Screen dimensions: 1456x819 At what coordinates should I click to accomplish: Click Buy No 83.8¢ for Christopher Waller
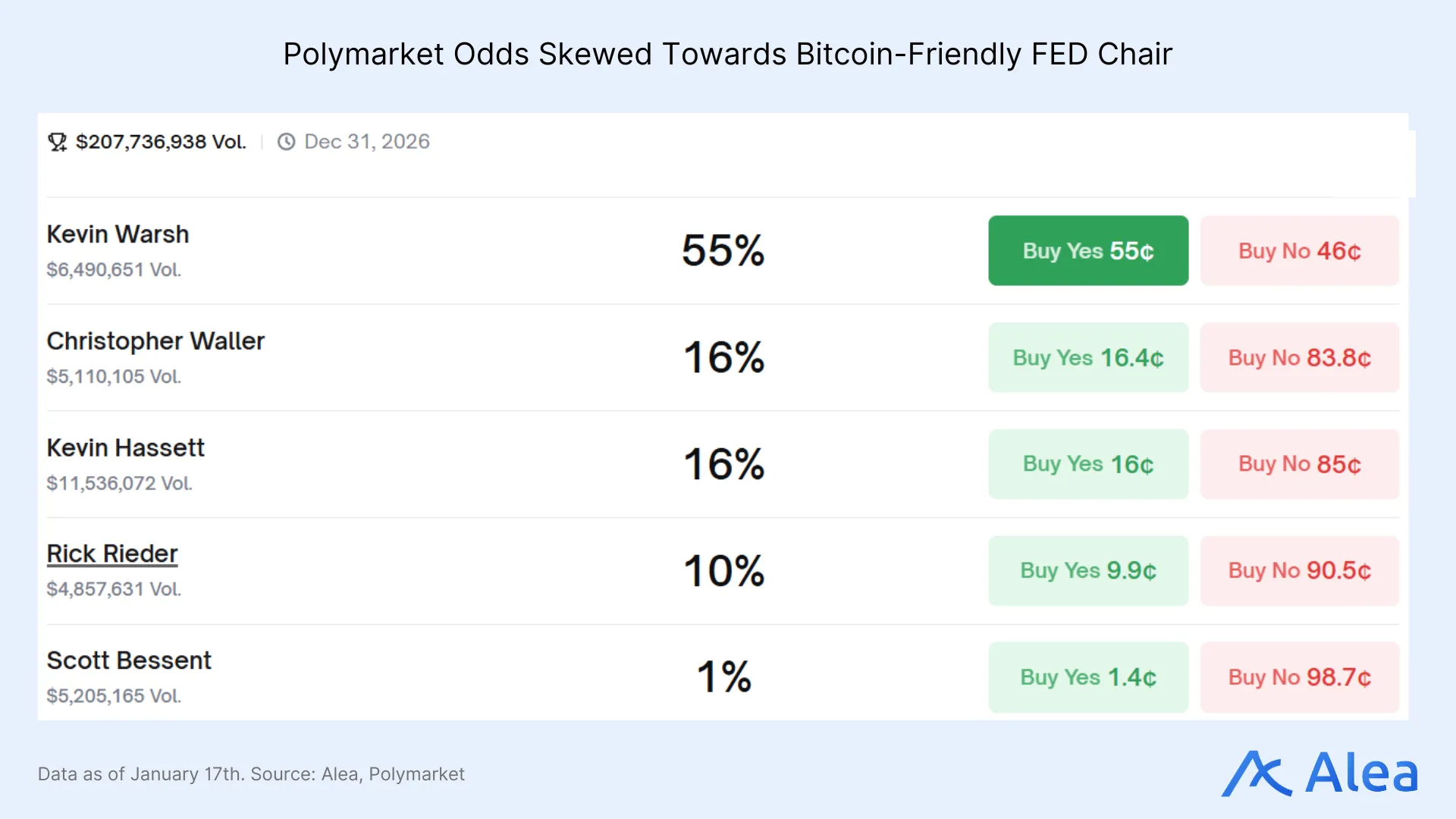coord(1299,357)
